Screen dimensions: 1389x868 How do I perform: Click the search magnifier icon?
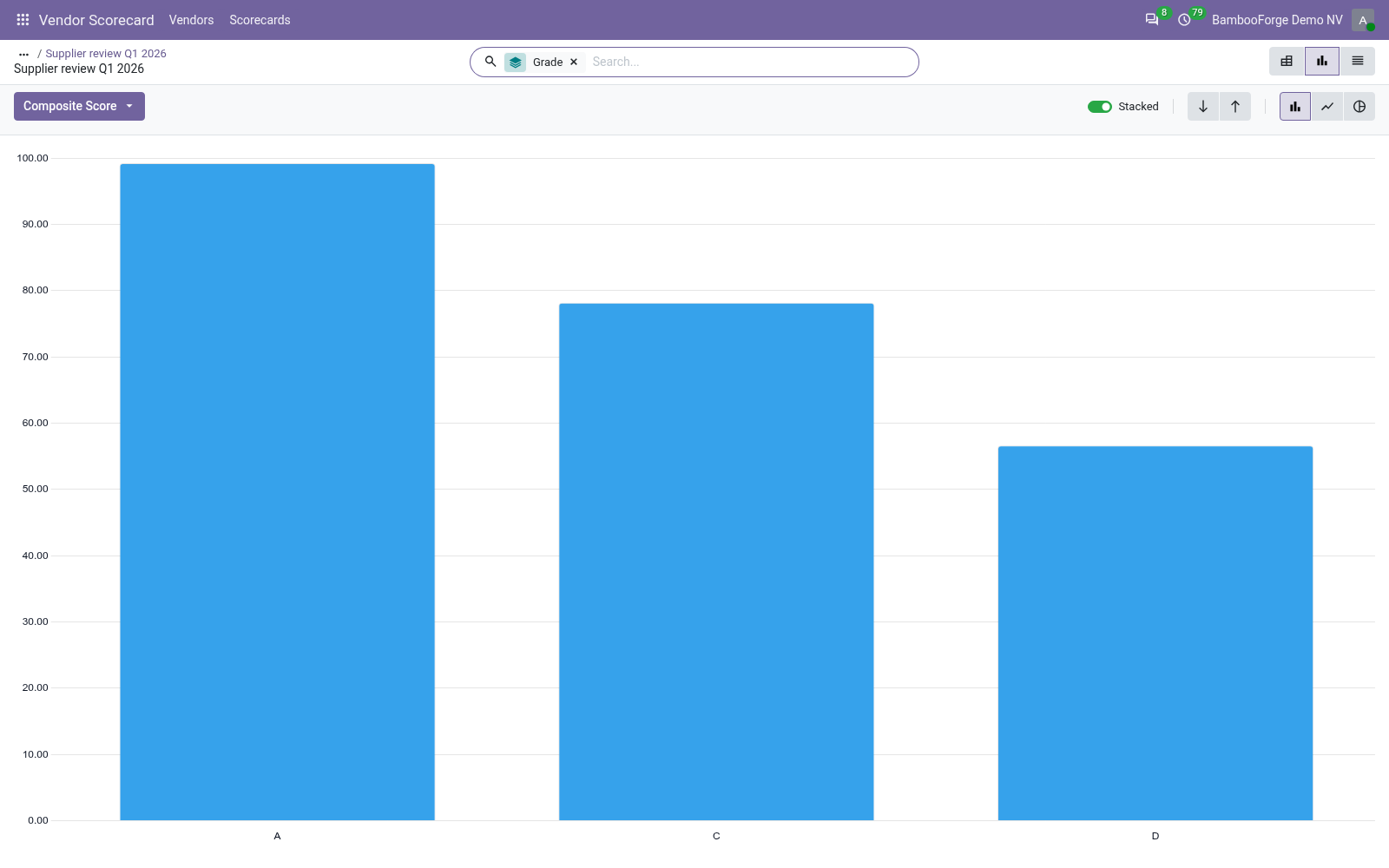pos(490,62)
